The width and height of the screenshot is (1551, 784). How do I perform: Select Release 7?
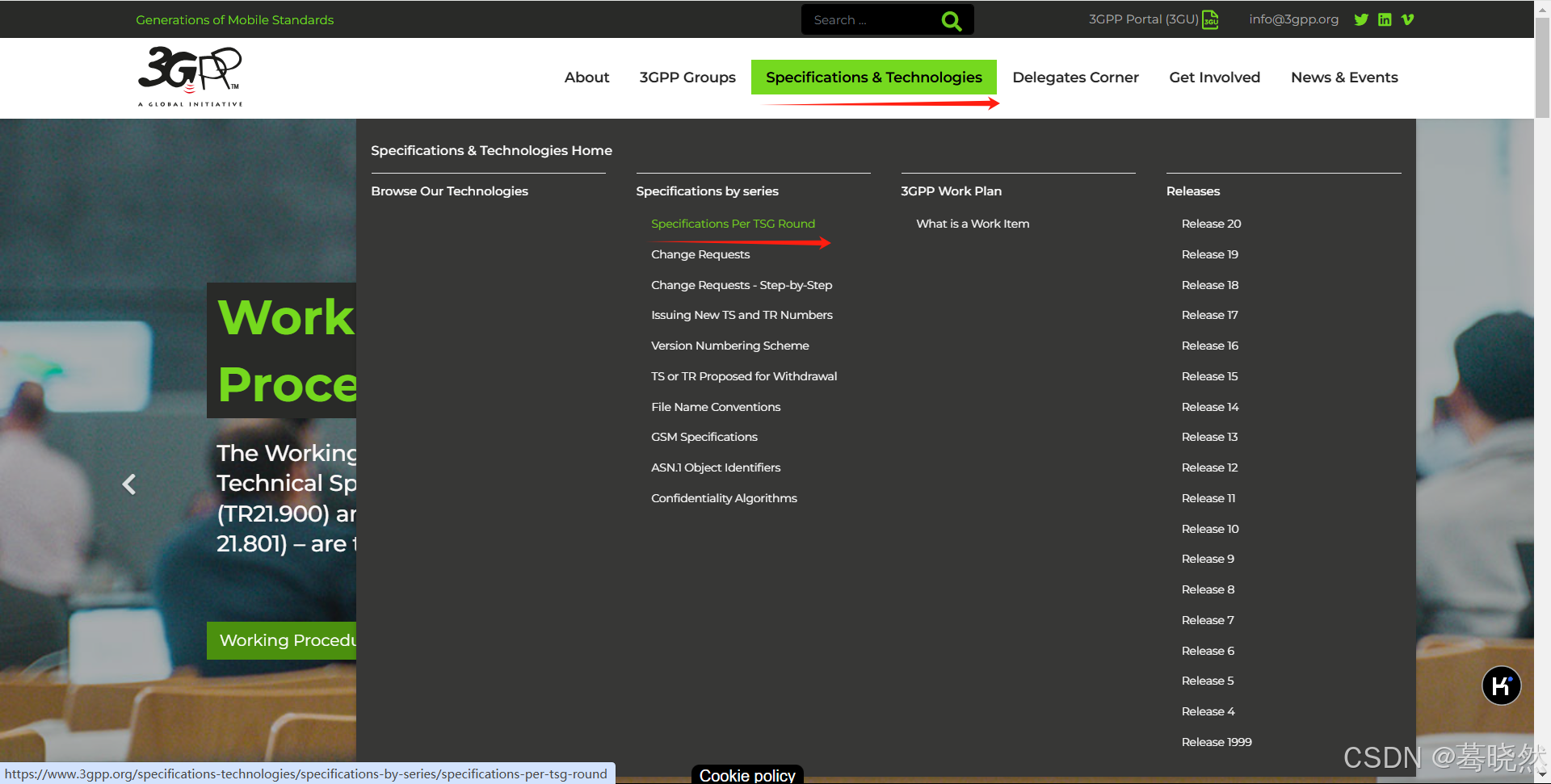point(1208,620)
